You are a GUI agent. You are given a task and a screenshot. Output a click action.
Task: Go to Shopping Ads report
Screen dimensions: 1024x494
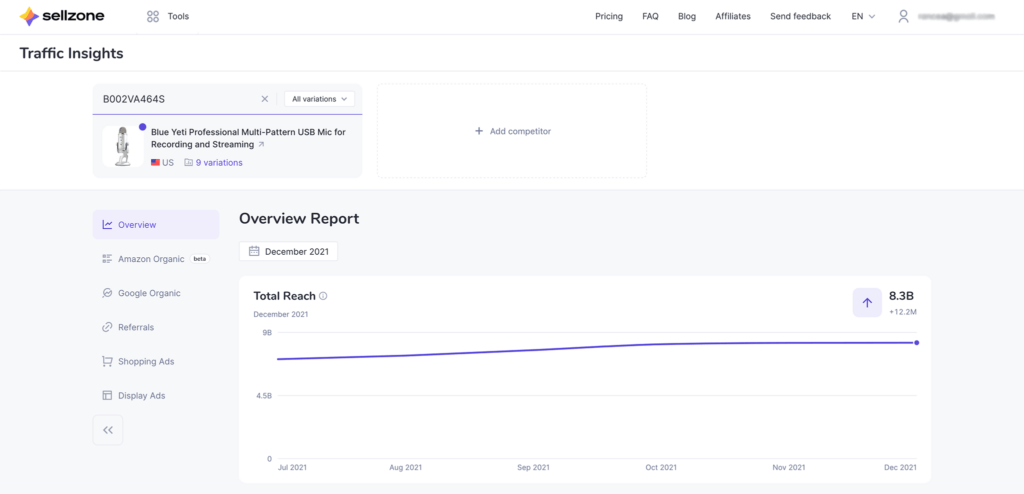145,361
